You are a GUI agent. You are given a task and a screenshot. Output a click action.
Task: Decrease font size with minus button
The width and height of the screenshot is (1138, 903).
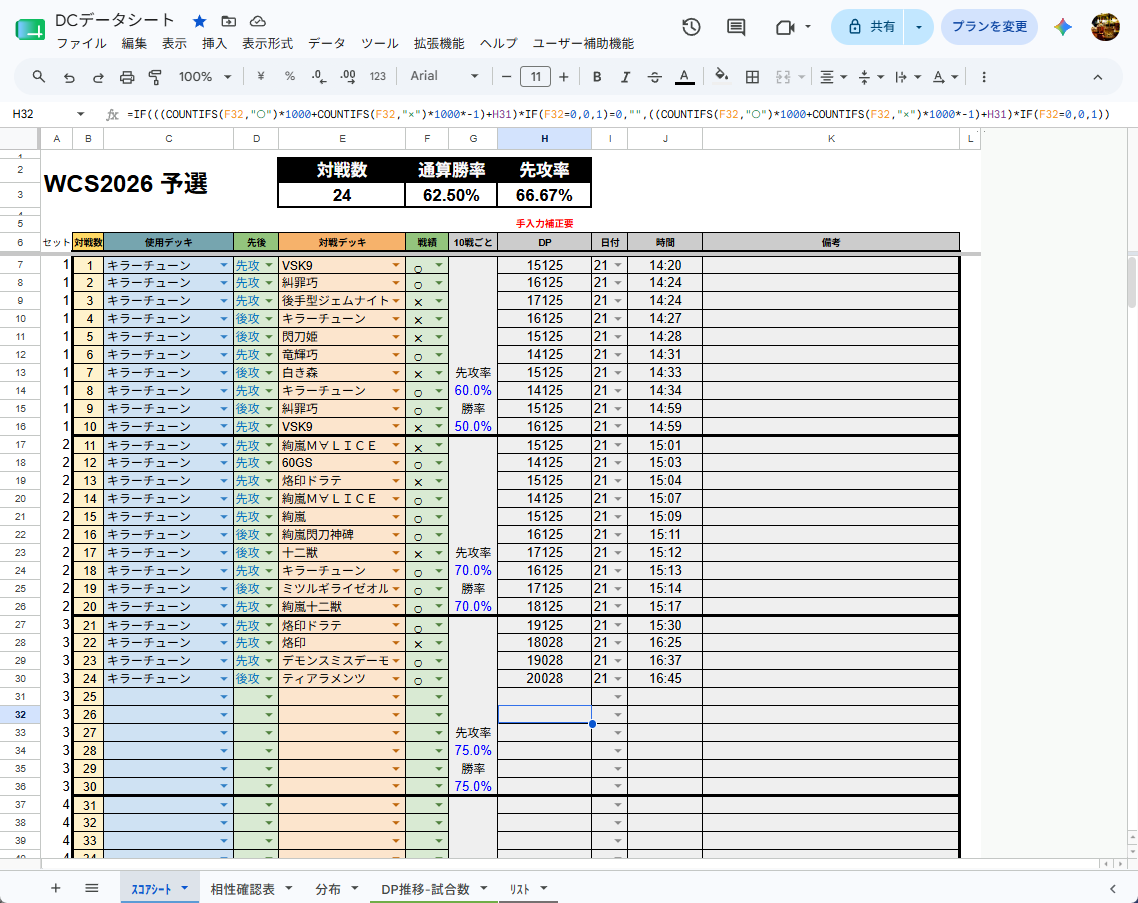coord(507,76)
